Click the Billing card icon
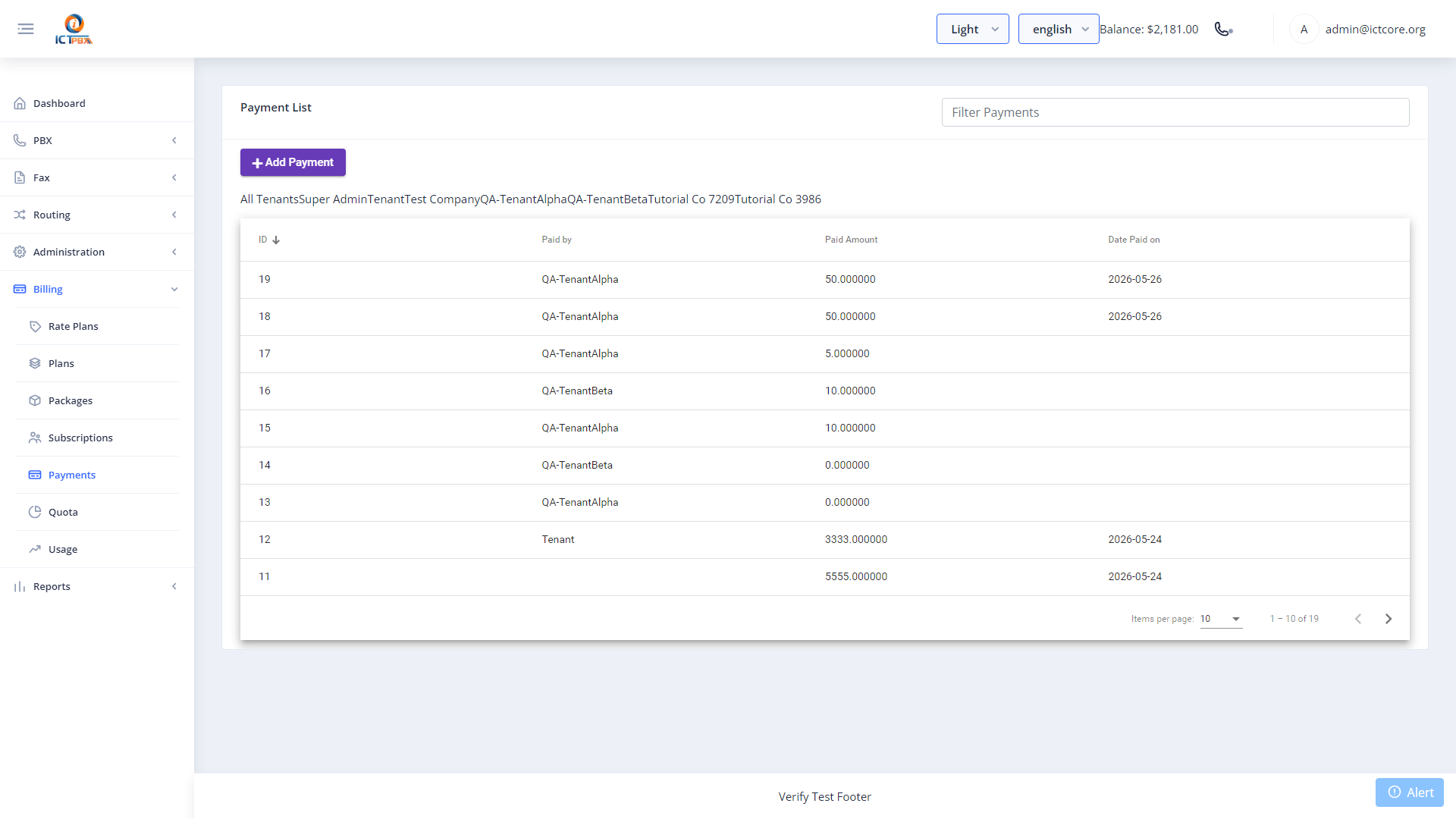The height and width of the screenshot is (819, 1456). (x=20, y=289)
